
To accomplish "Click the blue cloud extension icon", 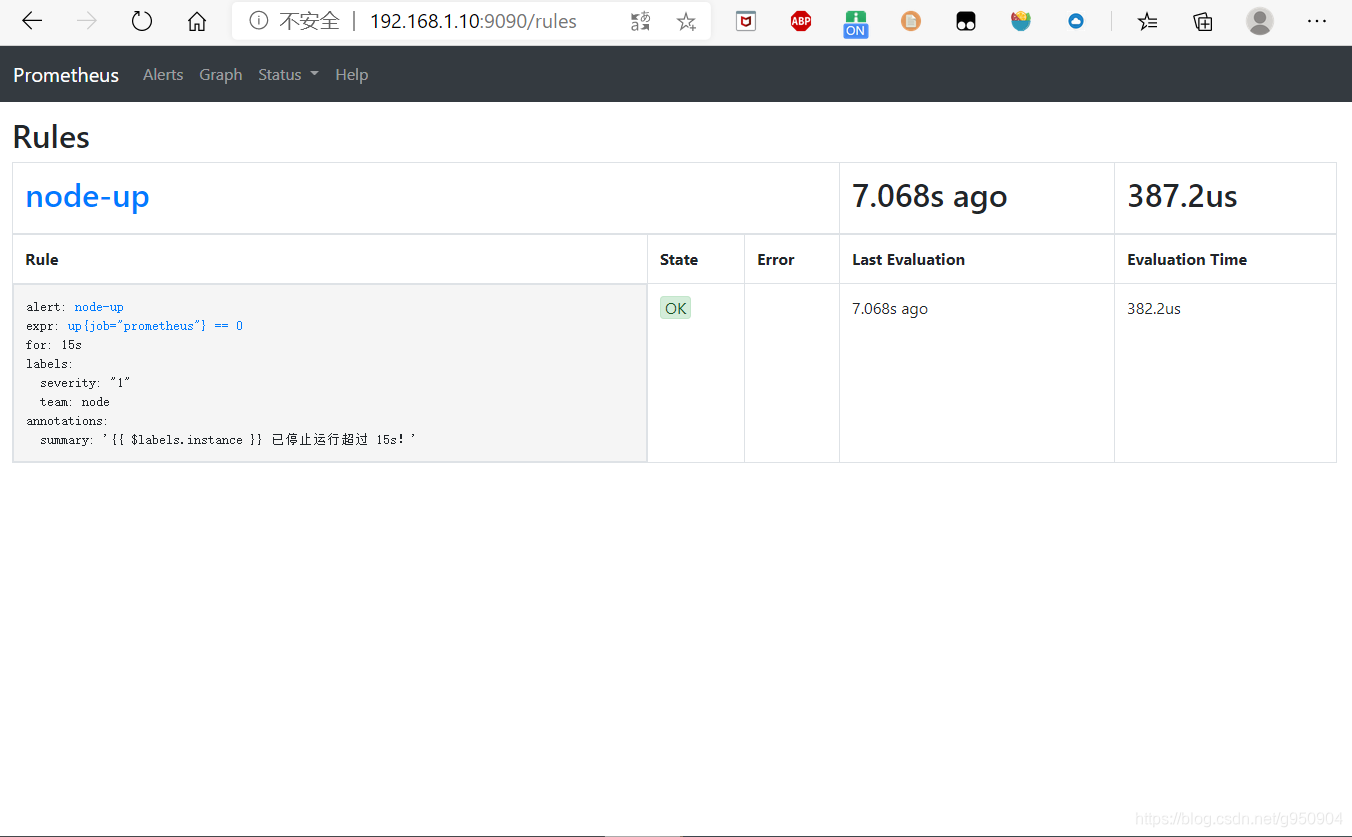I will (x=1076, y=21).
